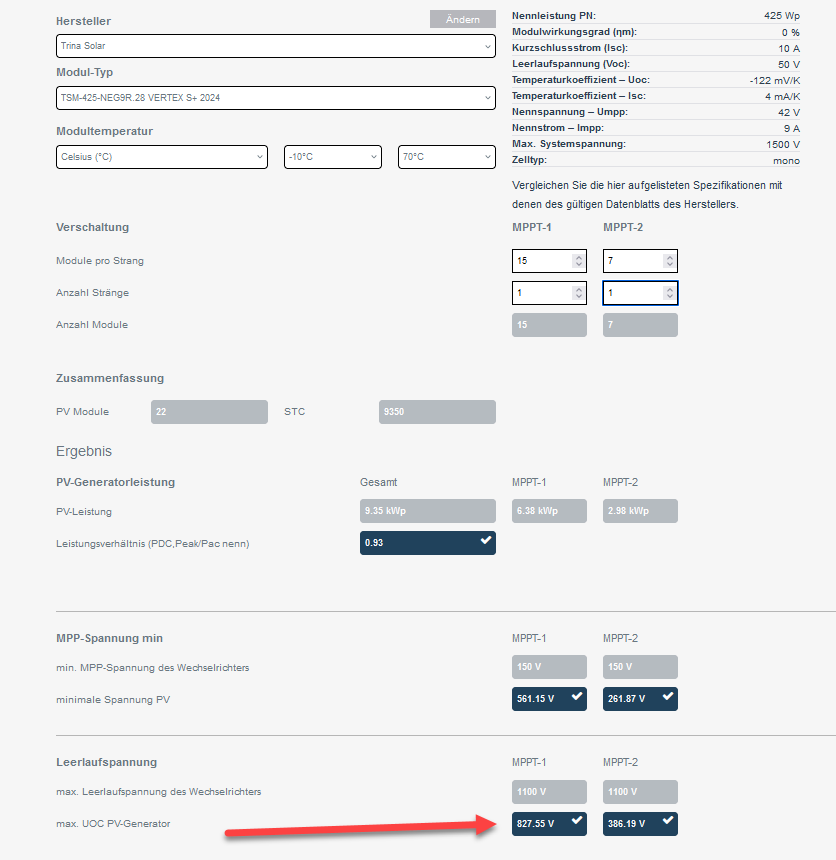Click checkmark on Leistungsverhältnis 0.93 result
Viewport: 836px width, 860px height.
(485, 541)
